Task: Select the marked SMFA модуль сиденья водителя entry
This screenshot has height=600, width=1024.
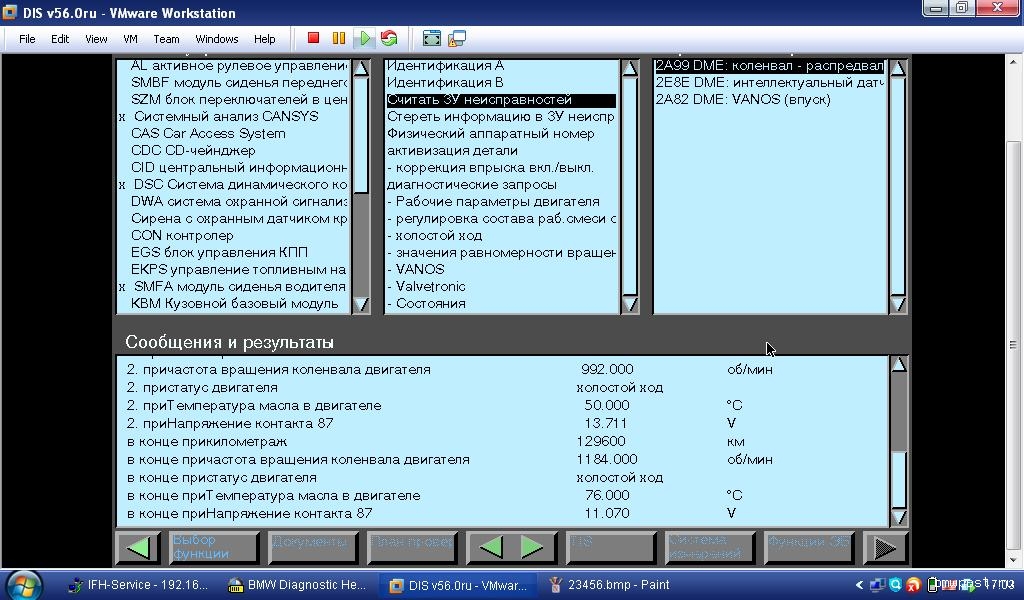Action: click(x=239, y=286)
